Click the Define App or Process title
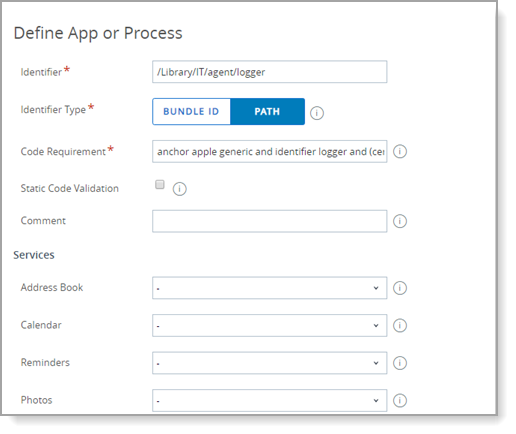The height and width of the screenshot is (434, 516). click(98, 33)
